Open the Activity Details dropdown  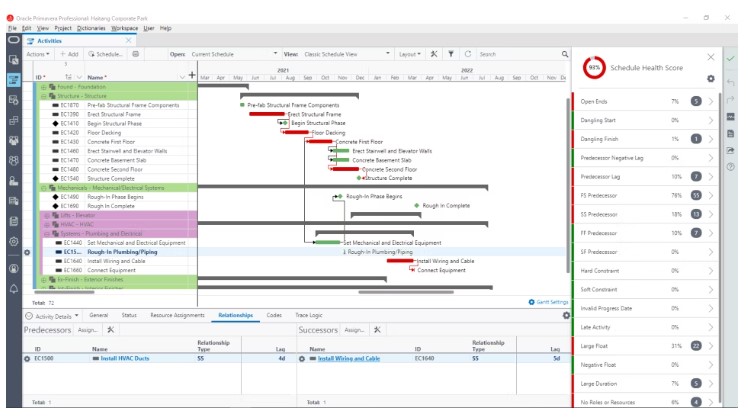click(52, 316)
